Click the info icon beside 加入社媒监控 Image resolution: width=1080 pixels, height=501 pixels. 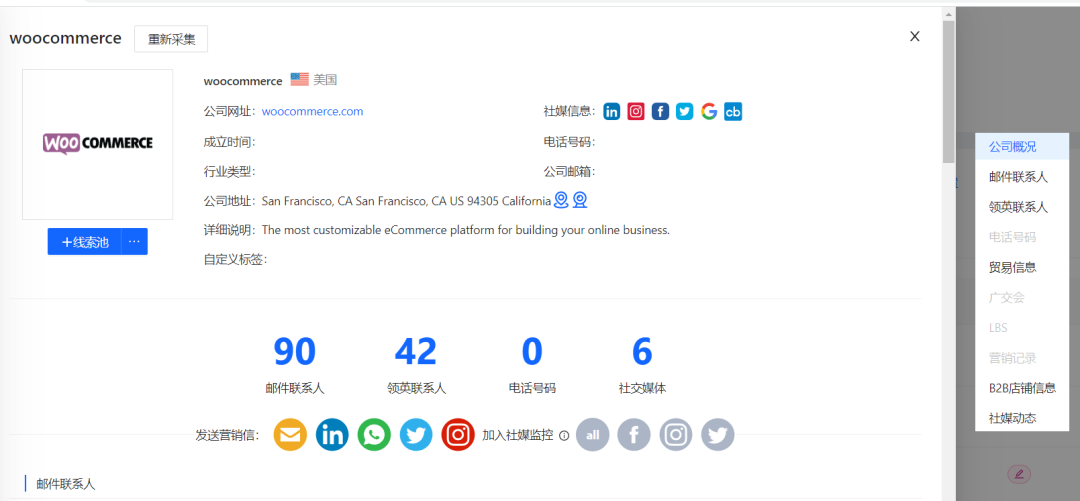(x=564, y=436)
